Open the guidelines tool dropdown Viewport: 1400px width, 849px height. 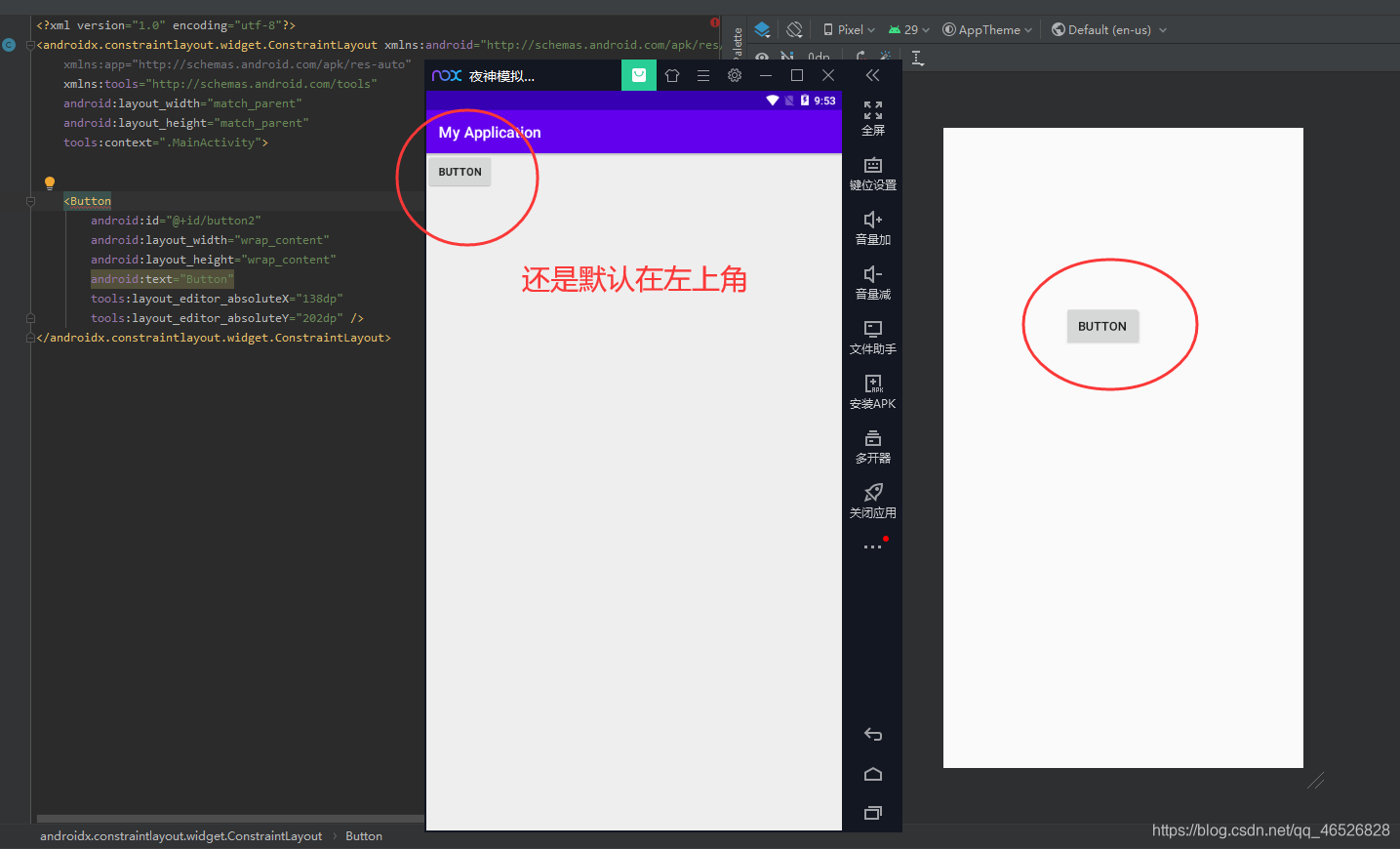pyautogui.click(x=917, y=59)
